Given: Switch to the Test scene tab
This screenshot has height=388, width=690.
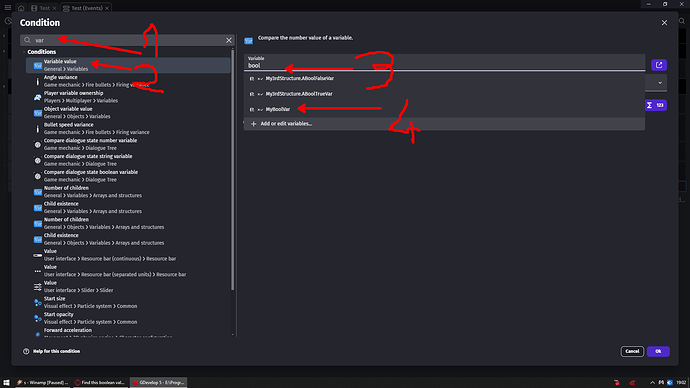Looking at the screenshot, I should pos(44,8).
